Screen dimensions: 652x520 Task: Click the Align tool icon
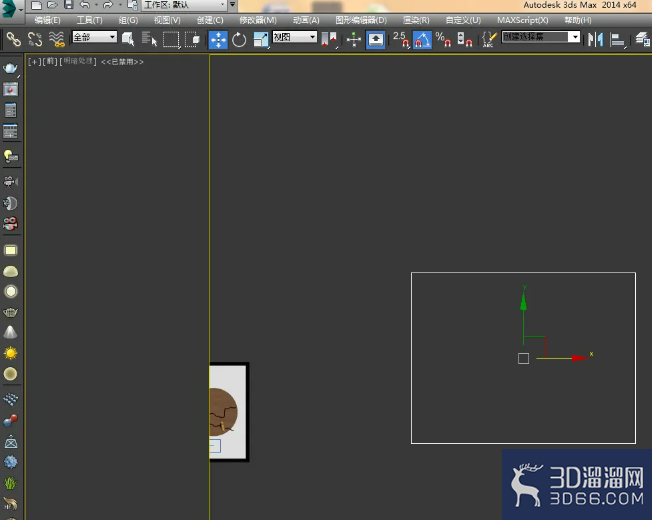point(617,40)
